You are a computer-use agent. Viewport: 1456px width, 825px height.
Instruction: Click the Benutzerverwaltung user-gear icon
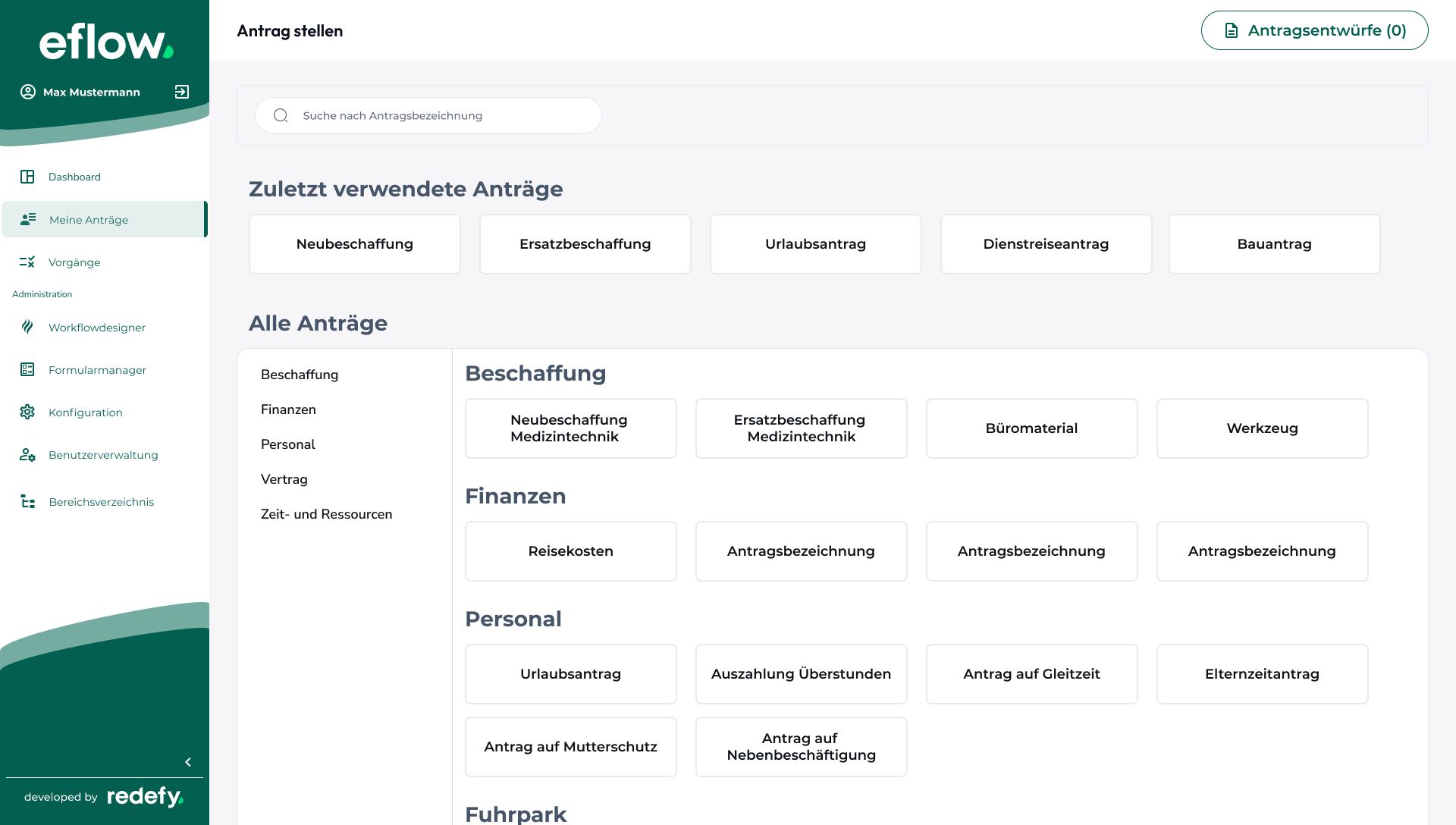coord(27,454)
